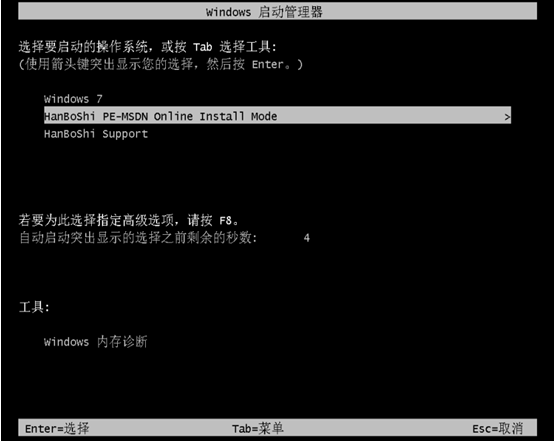This screenshot has width=554, height=441.
Task: Click the Esc=取消 hint in footer
Action: pyautogui.click(x=497, y=428)
